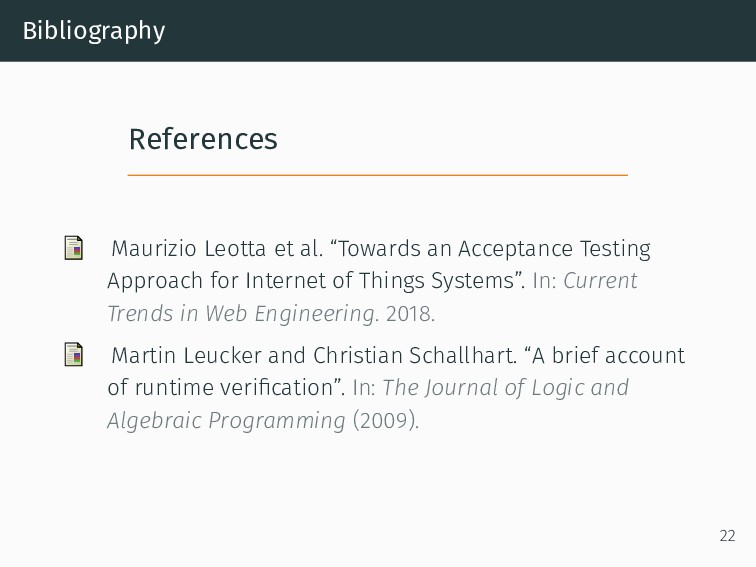Select the Bibliography slide title
The width and height of the screenshot is (756, 567).
tap(94, 31)
